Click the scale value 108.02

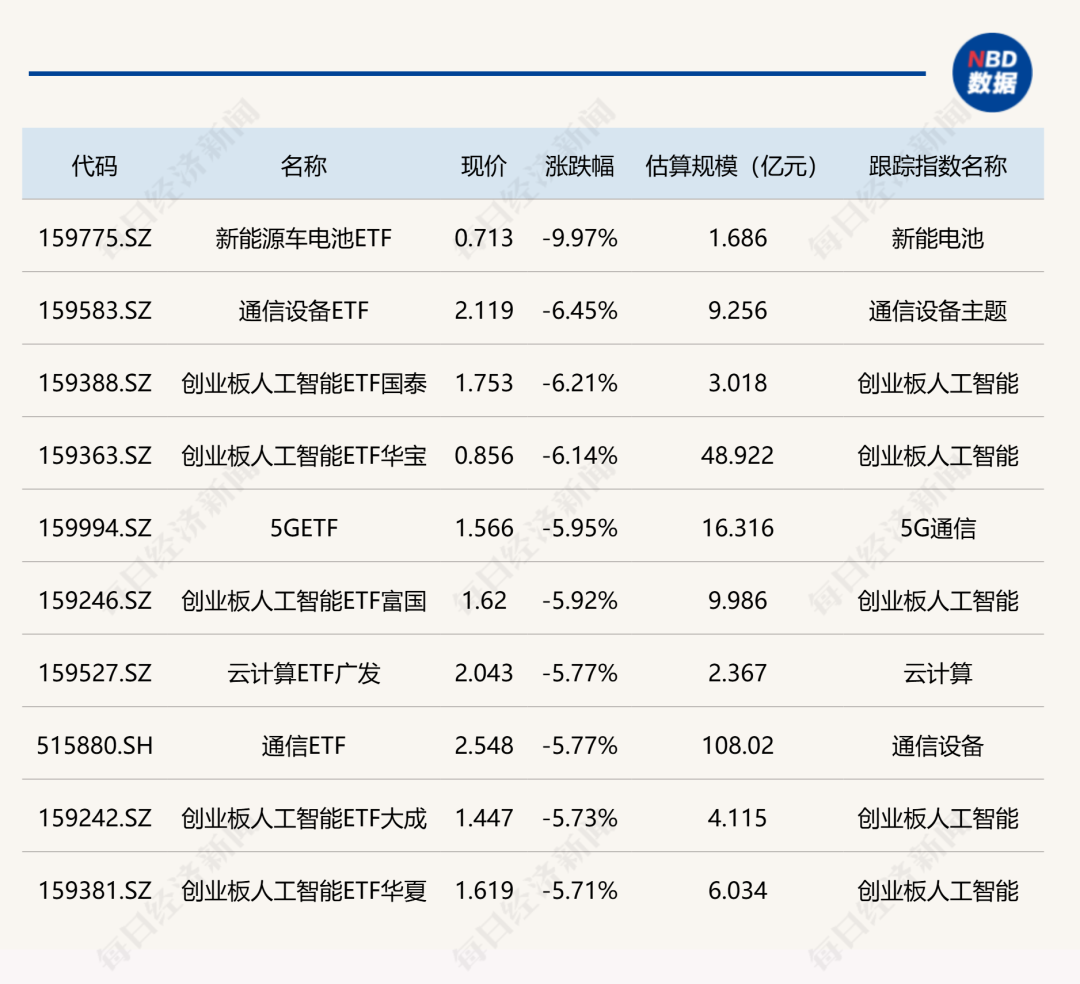pyautogui.click(x=738, y=746)
